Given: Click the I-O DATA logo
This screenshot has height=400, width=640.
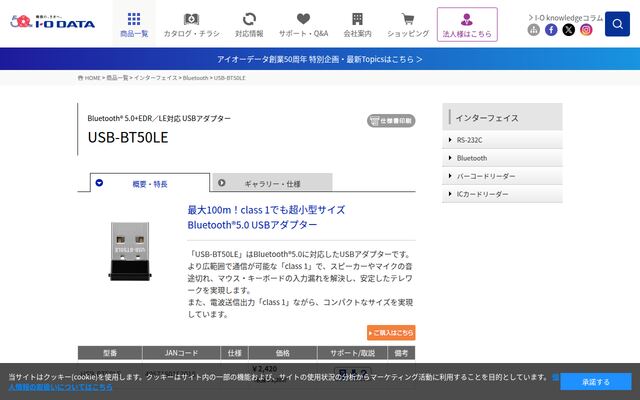Looking at the screenshot, I should pyautogui.click(x=52, y=22).
